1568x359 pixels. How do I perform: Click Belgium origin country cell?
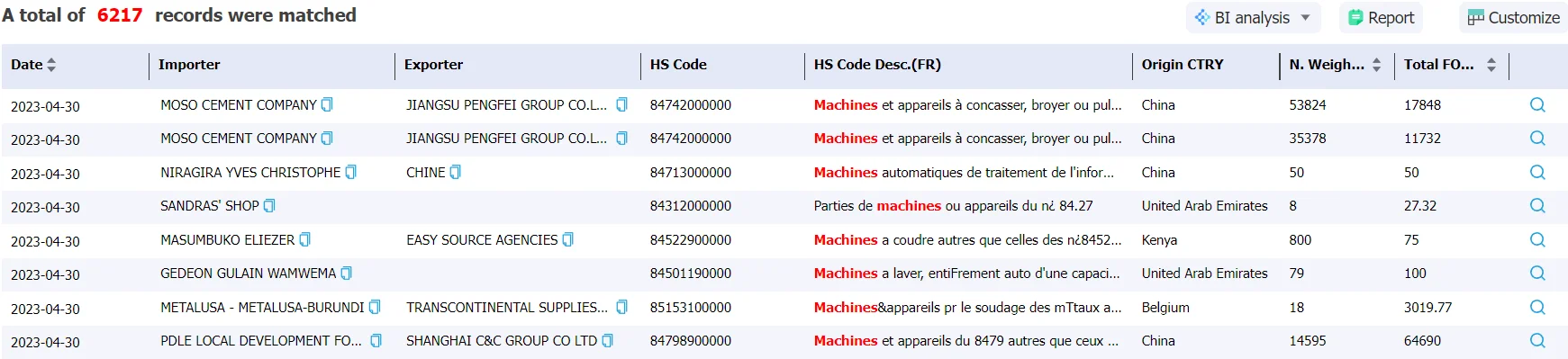click(x=1165, y=308)
